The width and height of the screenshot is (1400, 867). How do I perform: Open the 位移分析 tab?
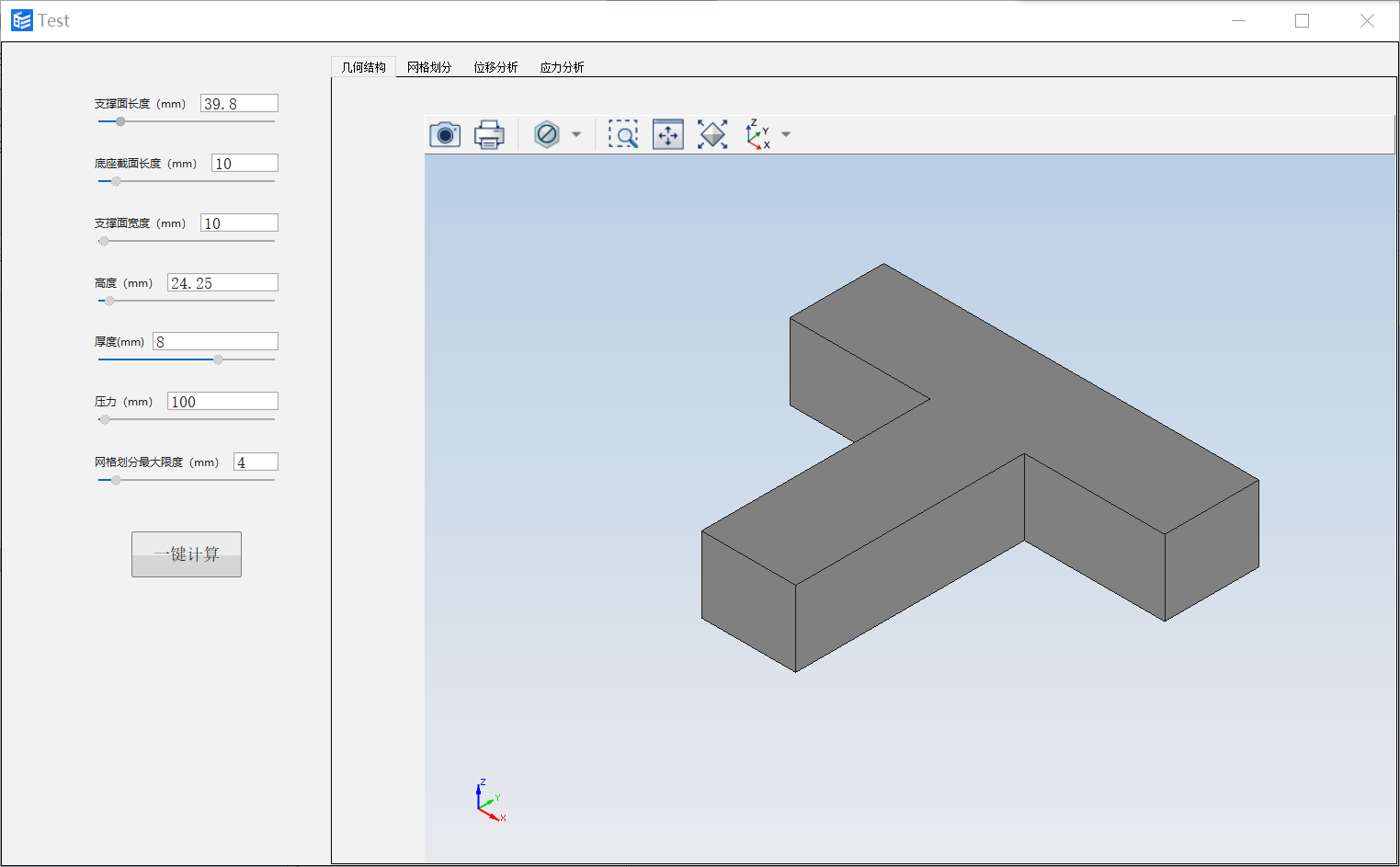[x=495, y=67]
